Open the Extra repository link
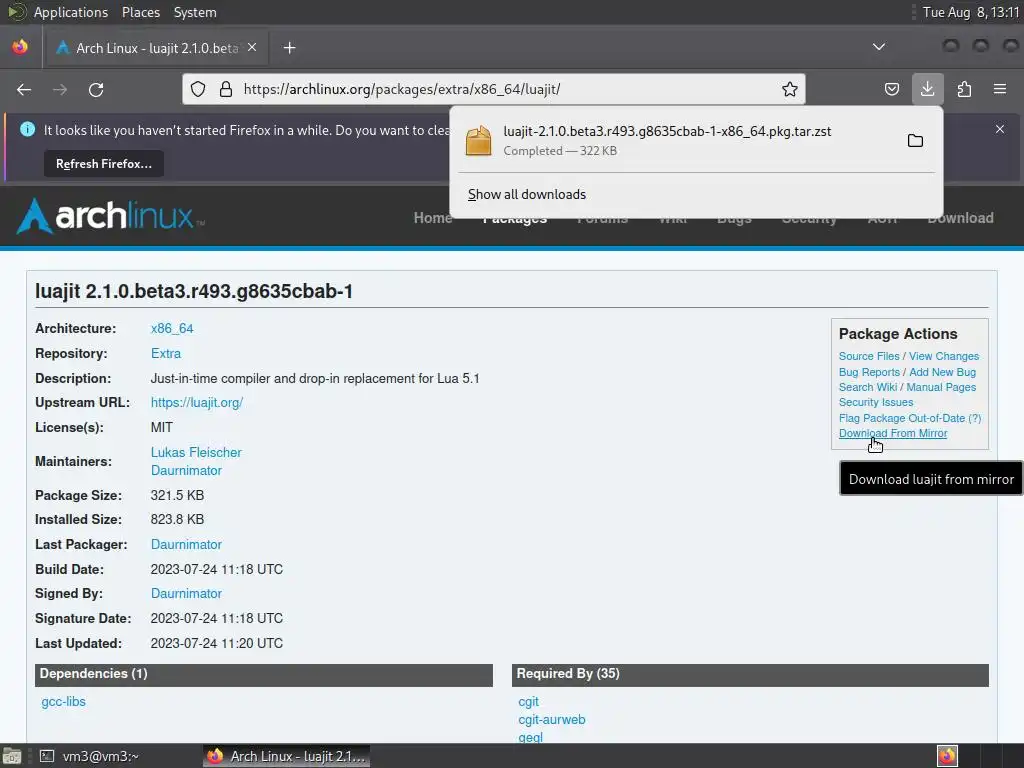 (166, 353)
